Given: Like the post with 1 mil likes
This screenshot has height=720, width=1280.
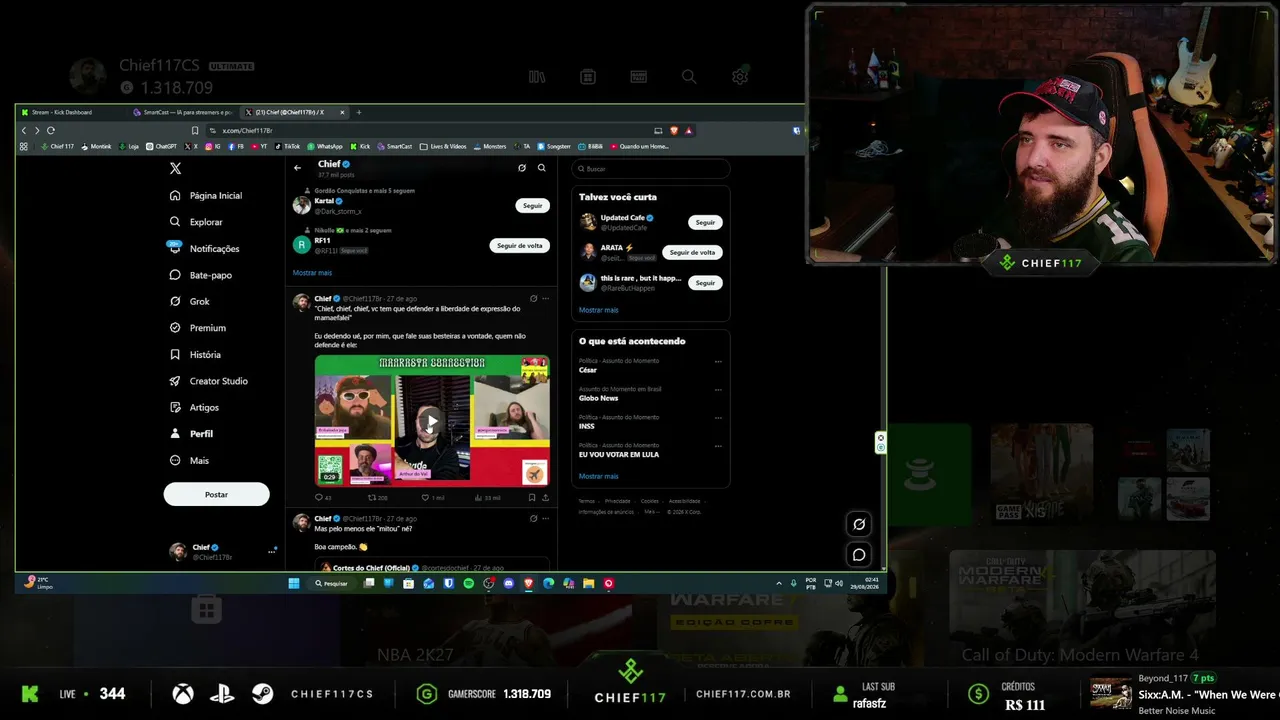Looking at the screenshot, I should (432, 497).
